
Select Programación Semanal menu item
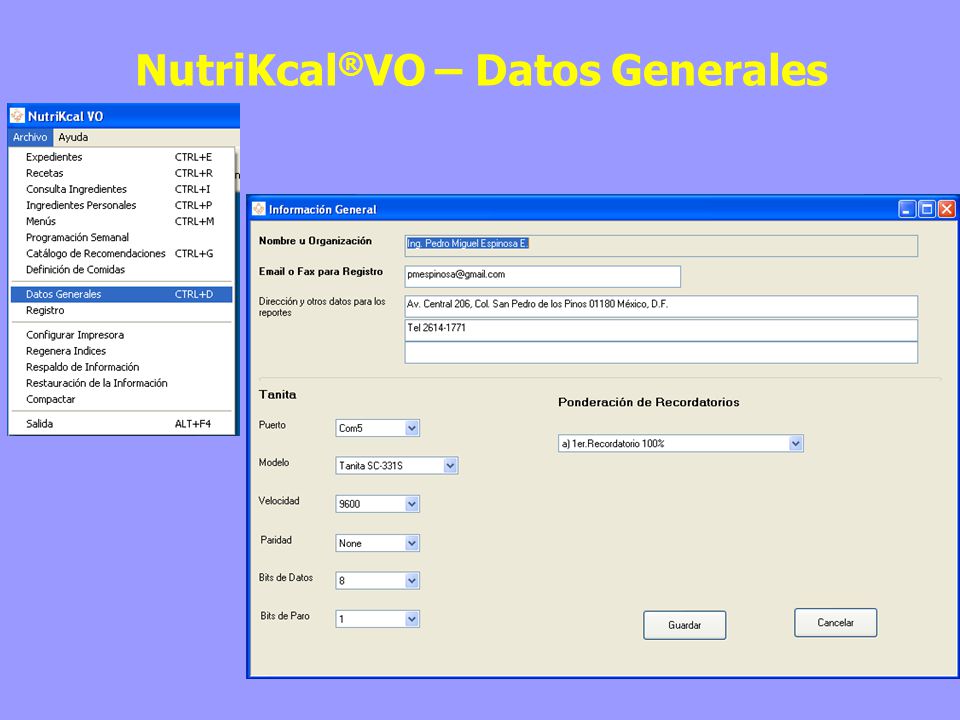[121, 237]
